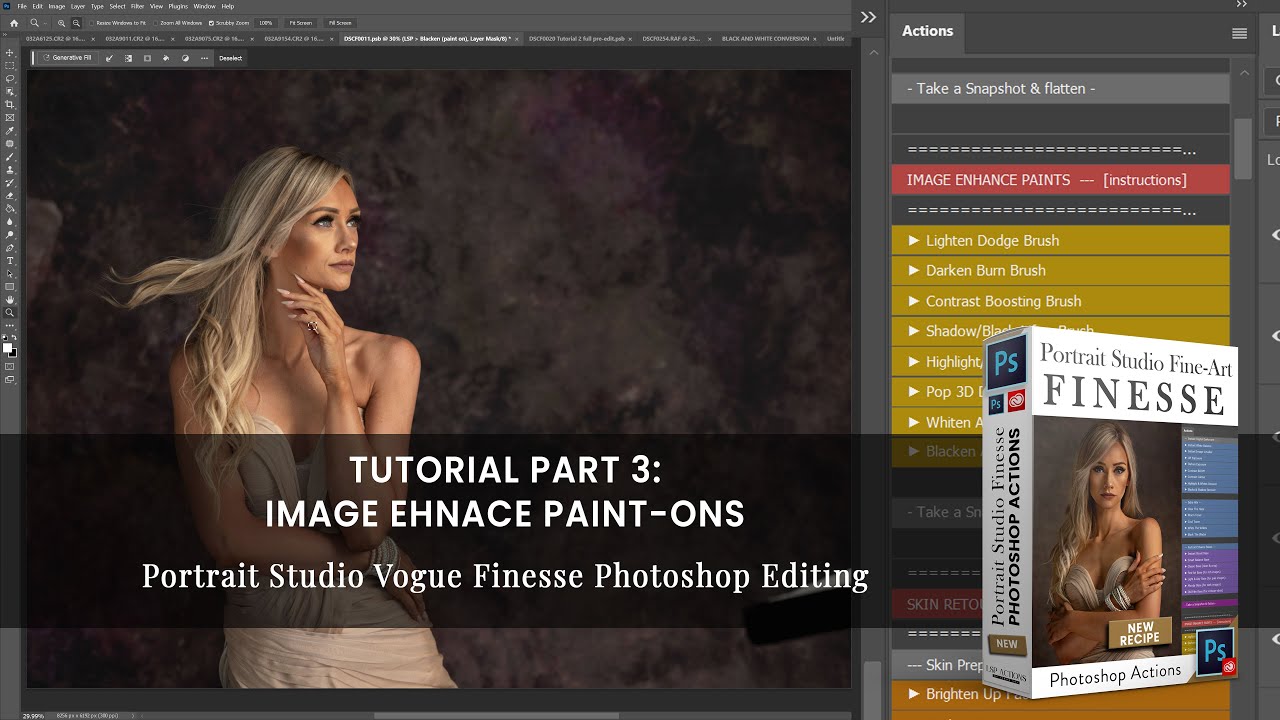
Task: Click the 100% zoom button
Action: point(266,23)
